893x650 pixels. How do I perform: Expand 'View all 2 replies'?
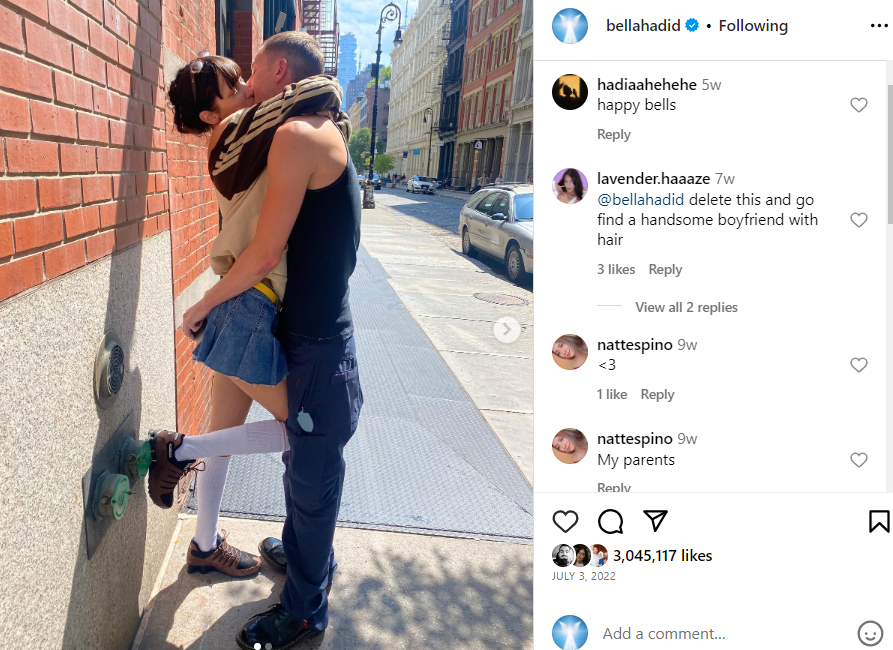(x=686, y=307)
